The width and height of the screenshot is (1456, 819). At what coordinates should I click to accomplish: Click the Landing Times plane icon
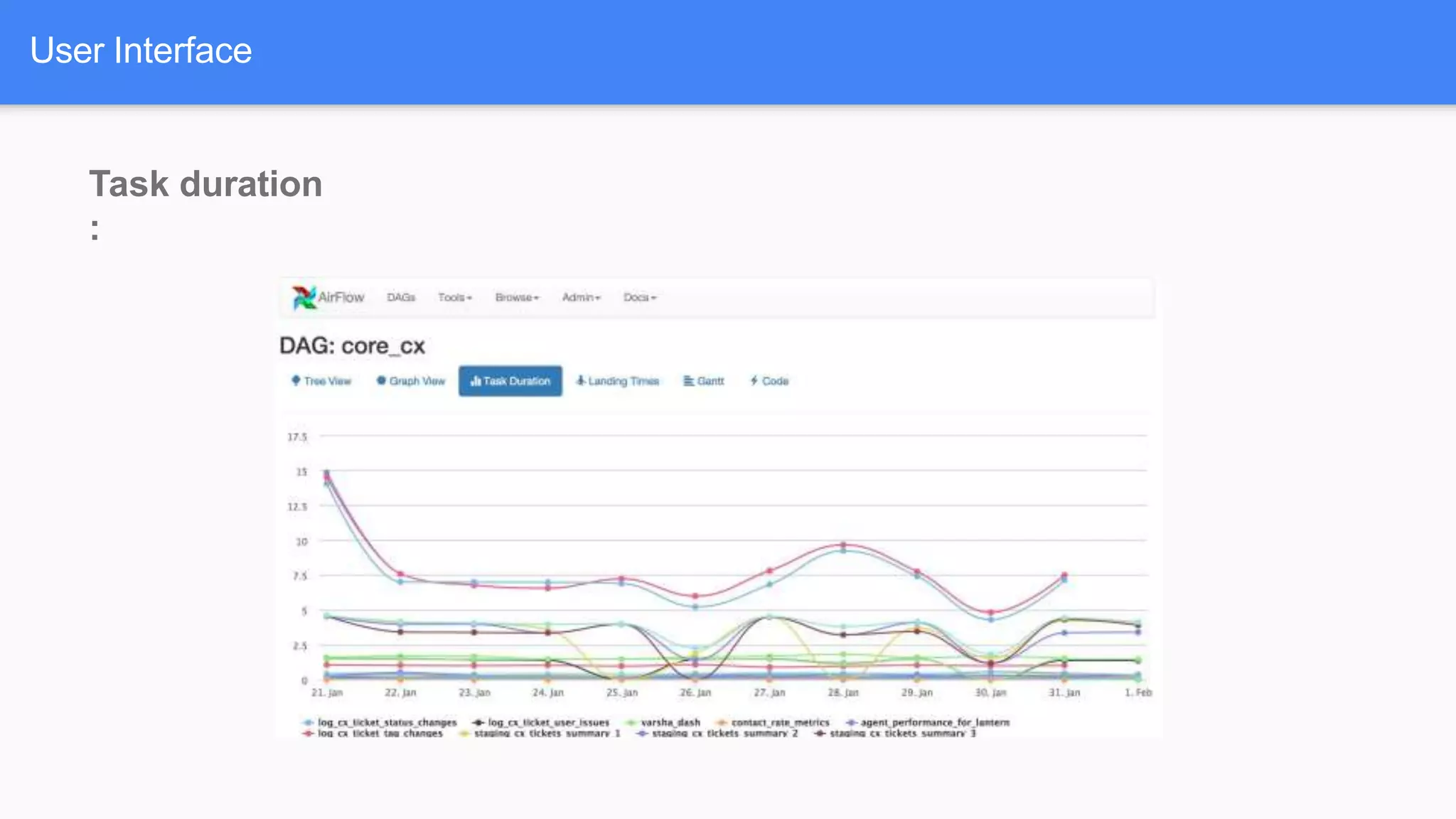click(x=581, y=380)
